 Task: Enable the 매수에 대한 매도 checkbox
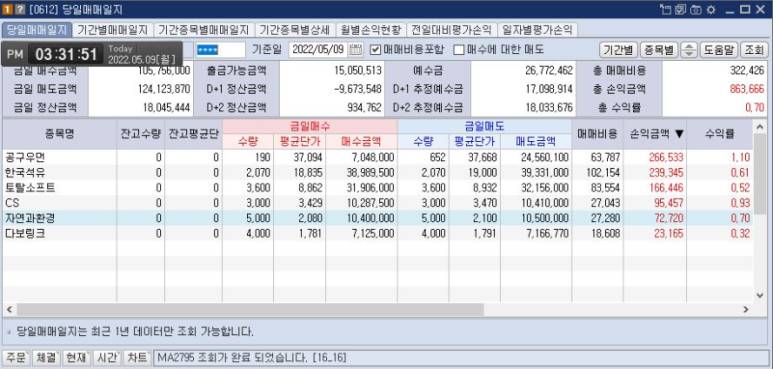459,50
